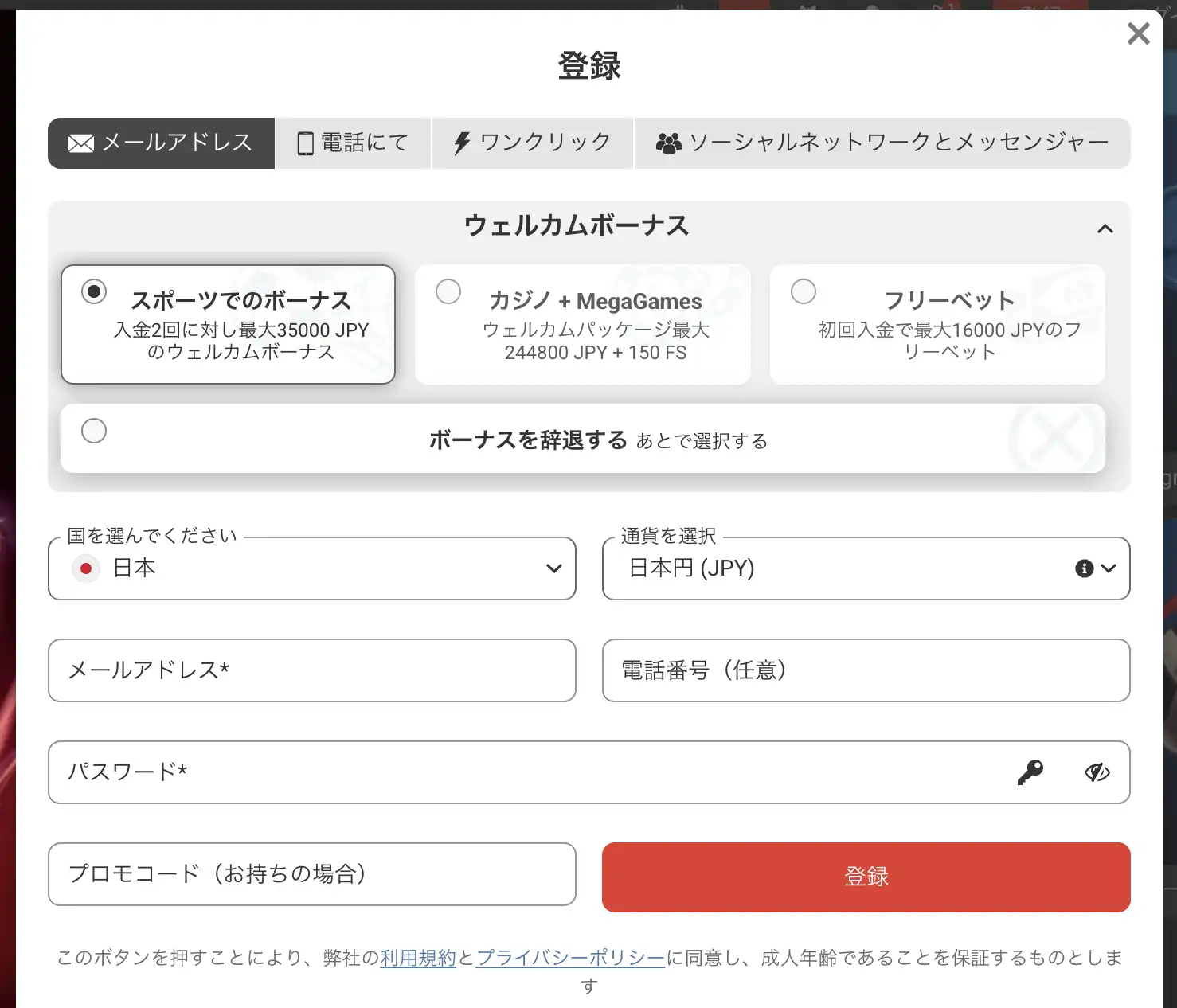Focus the プロモコード input field

click(x=312, y=874)
